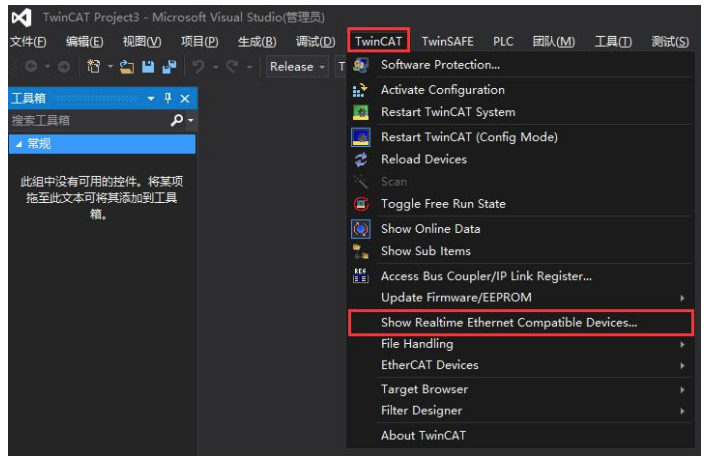Open the 编辑(E) menu
This screenshot has height=460, width=704.
pos(84,42)
